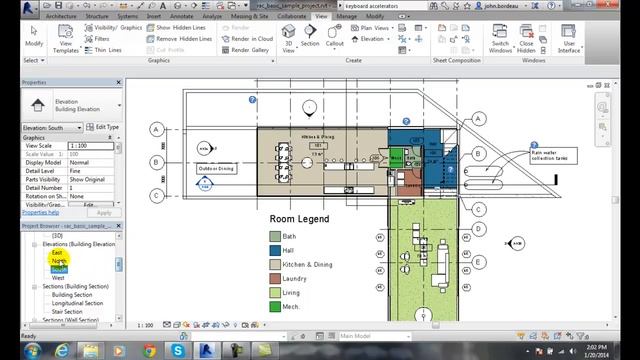Open the view Filters dialog
The image size is (640, 360).
[x=97, y=39]
